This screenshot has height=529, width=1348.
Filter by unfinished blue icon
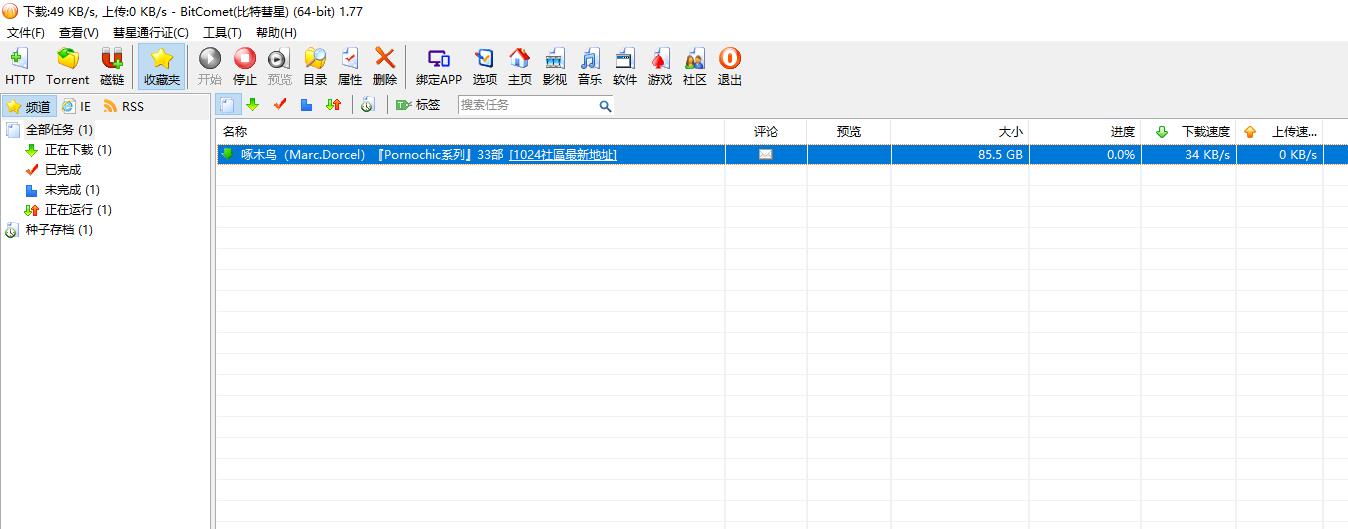(x=307, y=104)
